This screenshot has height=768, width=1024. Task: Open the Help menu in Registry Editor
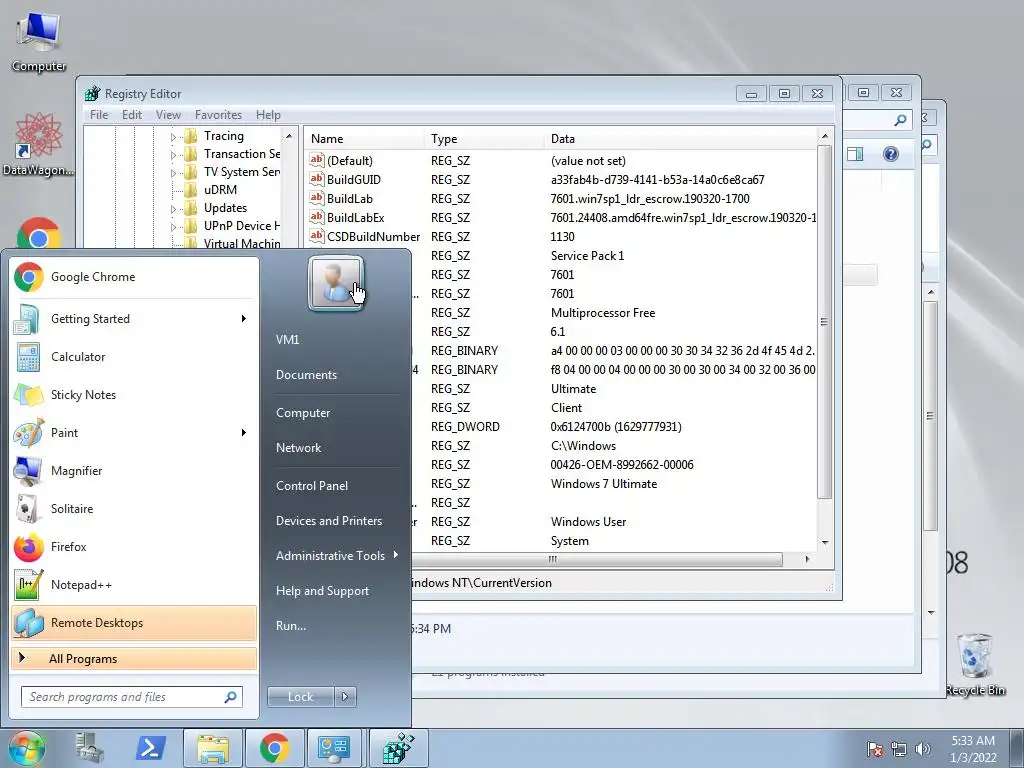pos(268,115)
